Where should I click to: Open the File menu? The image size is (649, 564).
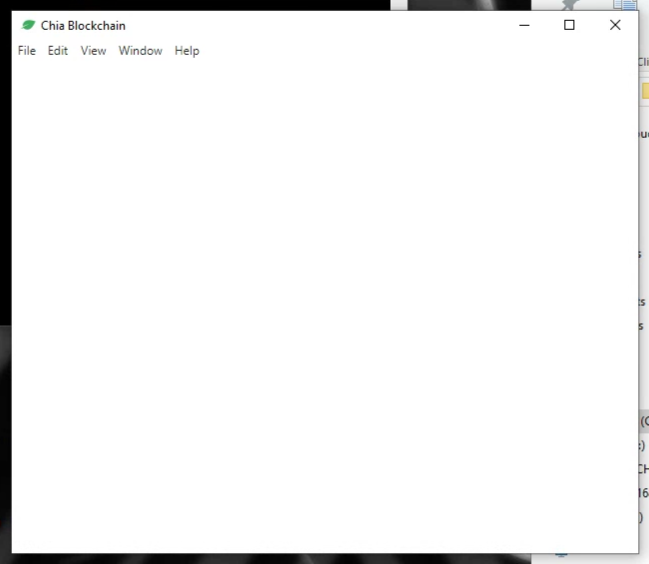[x=27, y=50]
